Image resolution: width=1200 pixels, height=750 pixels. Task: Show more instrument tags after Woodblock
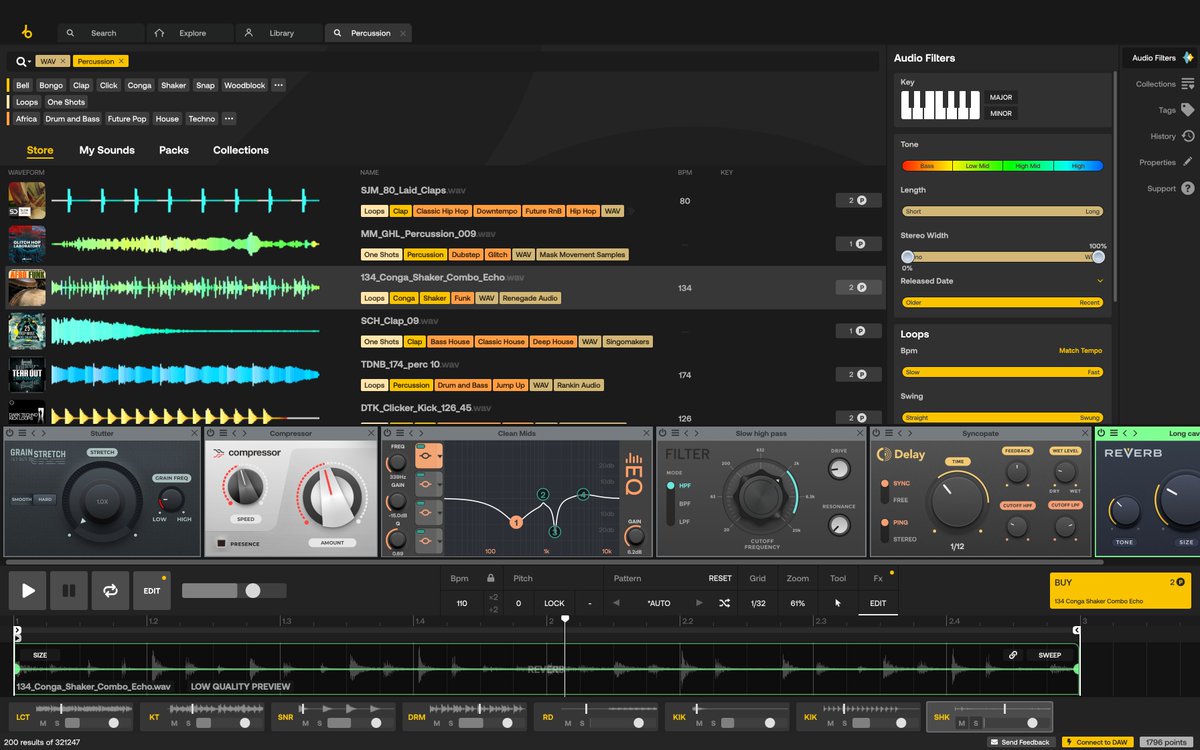tap(279, 85)
